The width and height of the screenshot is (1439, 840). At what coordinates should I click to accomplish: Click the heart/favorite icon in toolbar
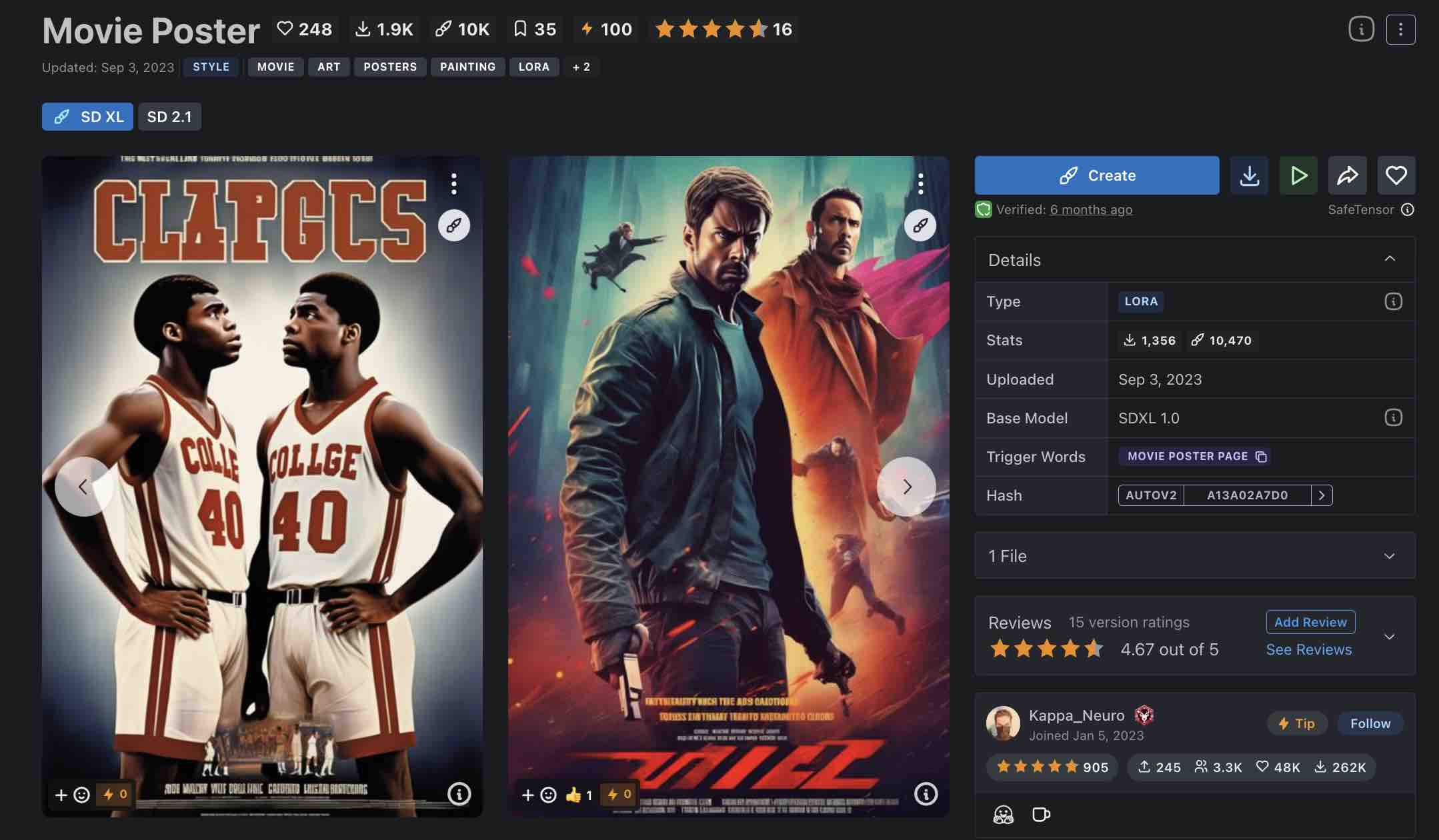pyautogui.click(x=1395, y=175)
